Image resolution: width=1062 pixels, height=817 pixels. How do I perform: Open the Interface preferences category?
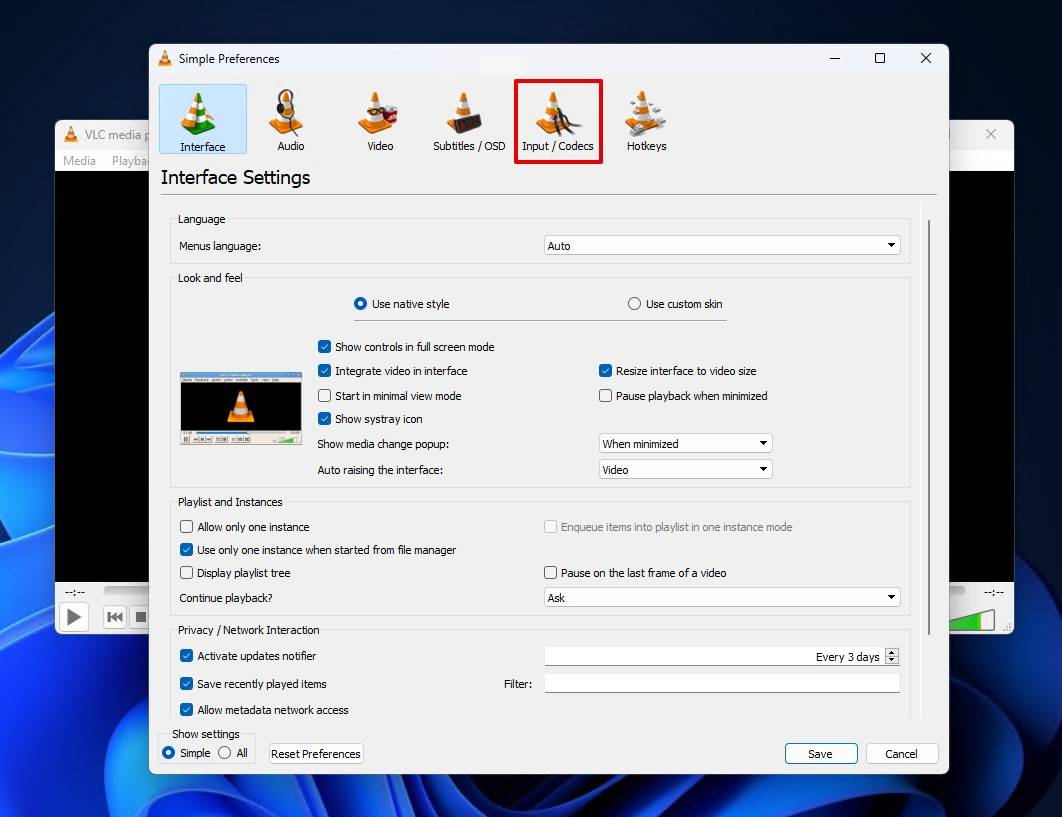click(x=203, y=119)
